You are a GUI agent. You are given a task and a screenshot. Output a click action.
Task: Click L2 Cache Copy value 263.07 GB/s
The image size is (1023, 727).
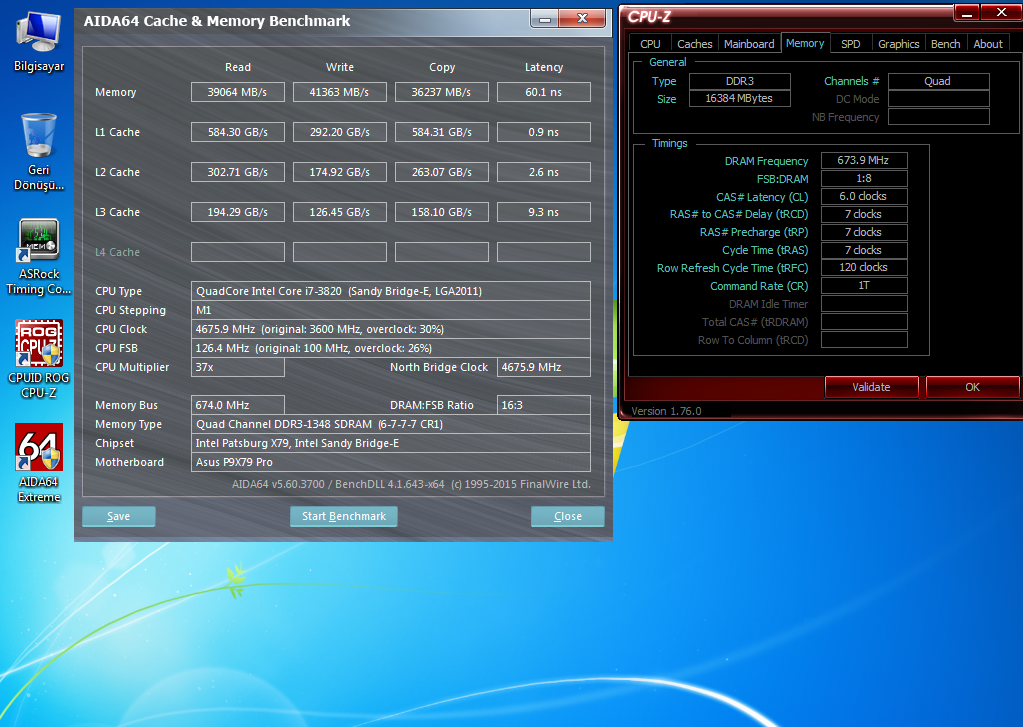pos(442,172)
